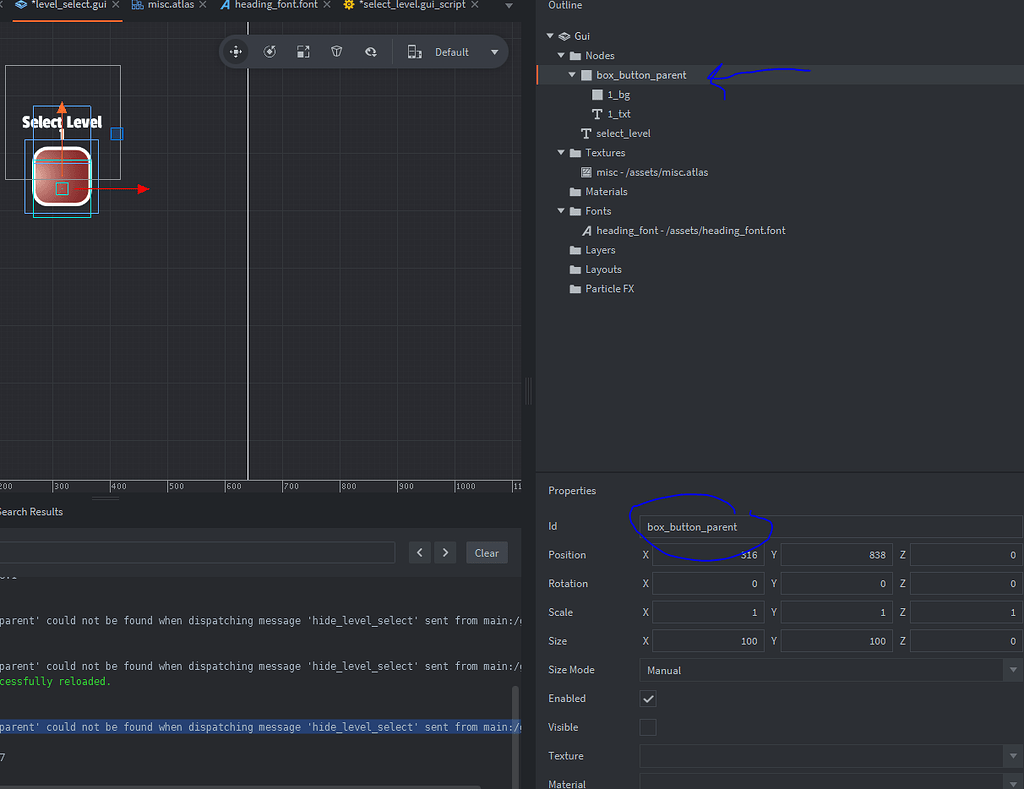Screen dimensions: 1024x789
Task: Click the simulated resolution device icon
Action: pyautogui.click(x=416, y=52)
